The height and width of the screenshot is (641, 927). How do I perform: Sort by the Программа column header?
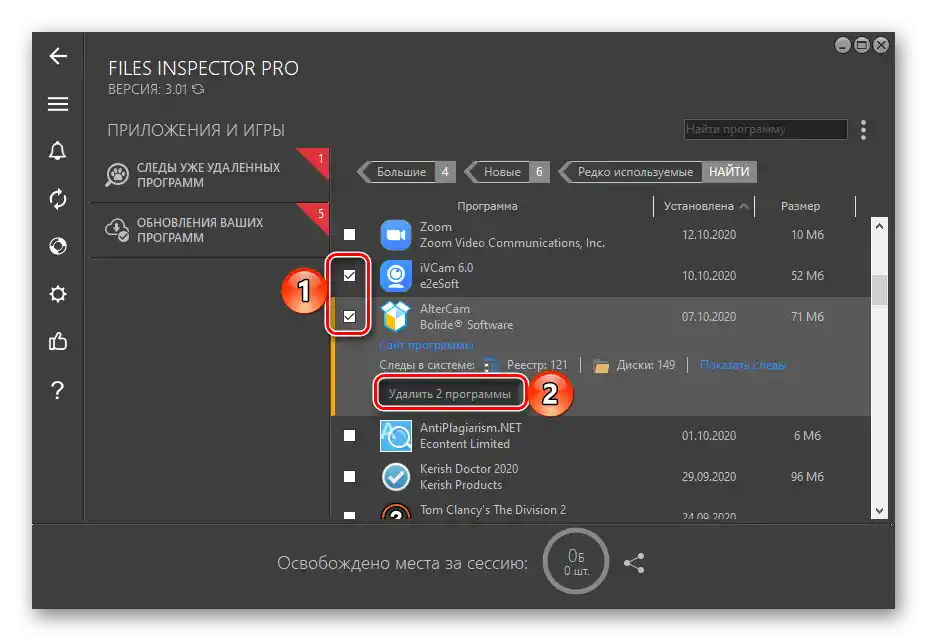(x=487, y=206)
